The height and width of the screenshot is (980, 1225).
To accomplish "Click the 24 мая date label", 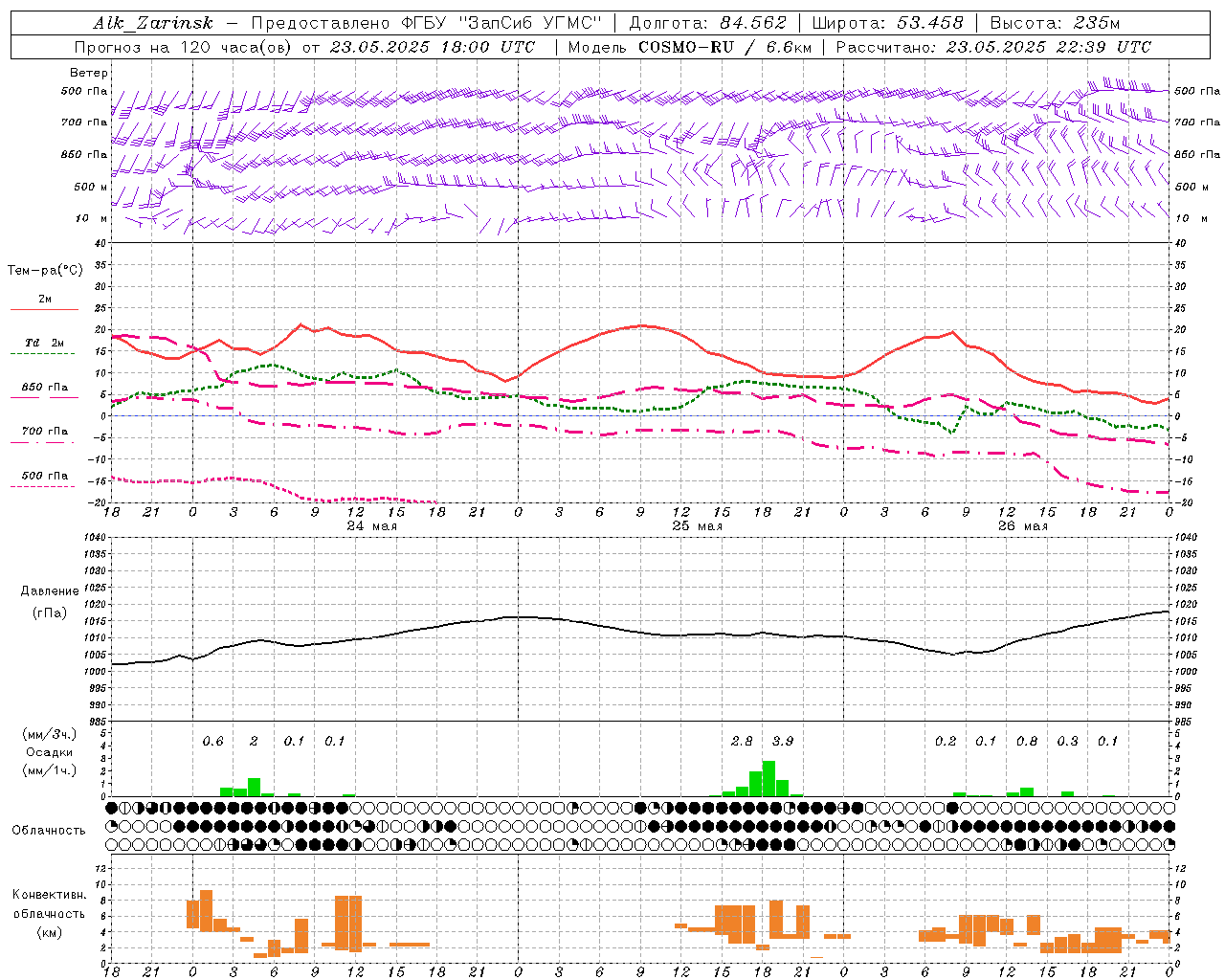I will pos(371,526).
